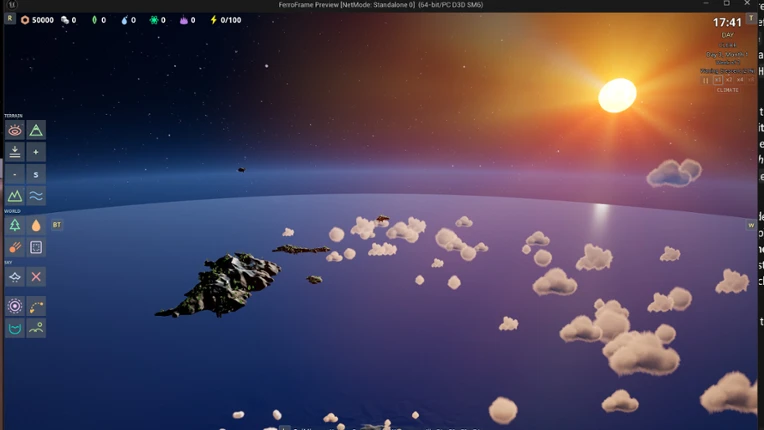Click the plus brush size button
This screenshot has height=430, width=764.
(36, 152)
